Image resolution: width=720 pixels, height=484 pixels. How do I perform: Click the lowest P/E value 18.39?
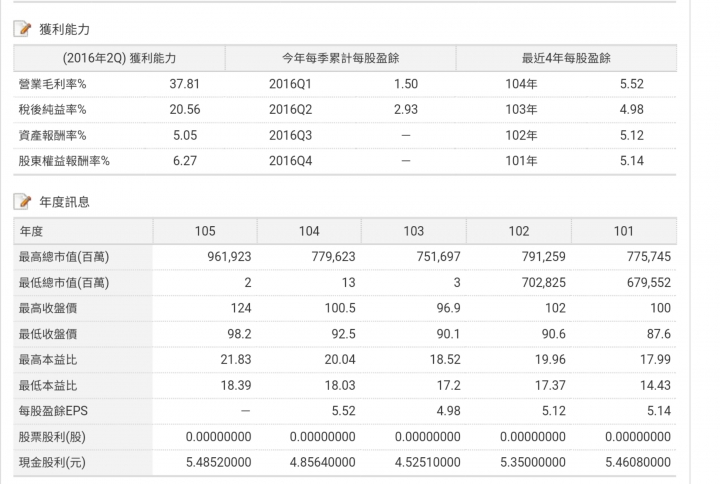[236, 385]
